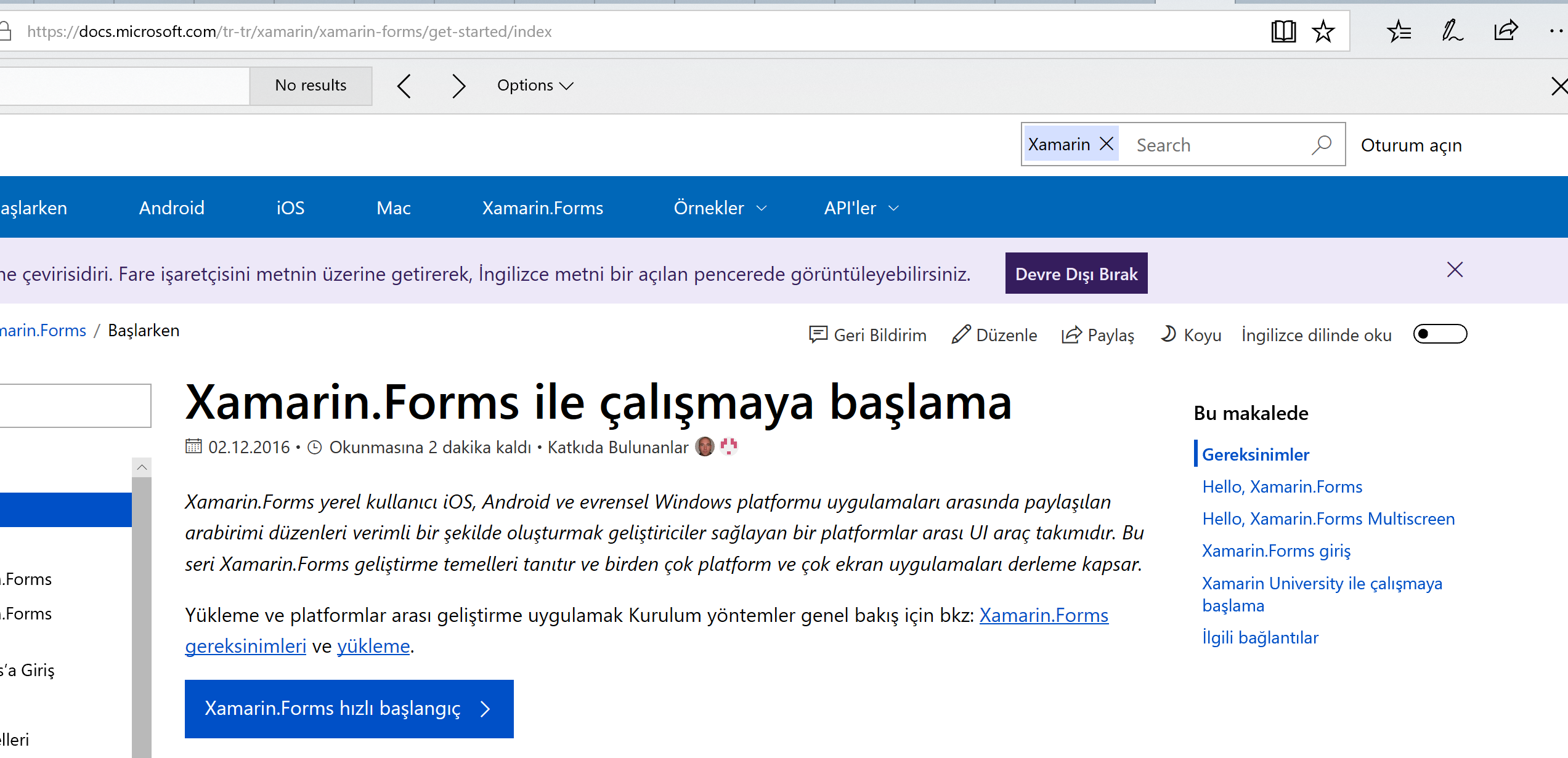Click the first contributor avatar
This screenshot has width=1568, height=758.
[x=705, y=446]
